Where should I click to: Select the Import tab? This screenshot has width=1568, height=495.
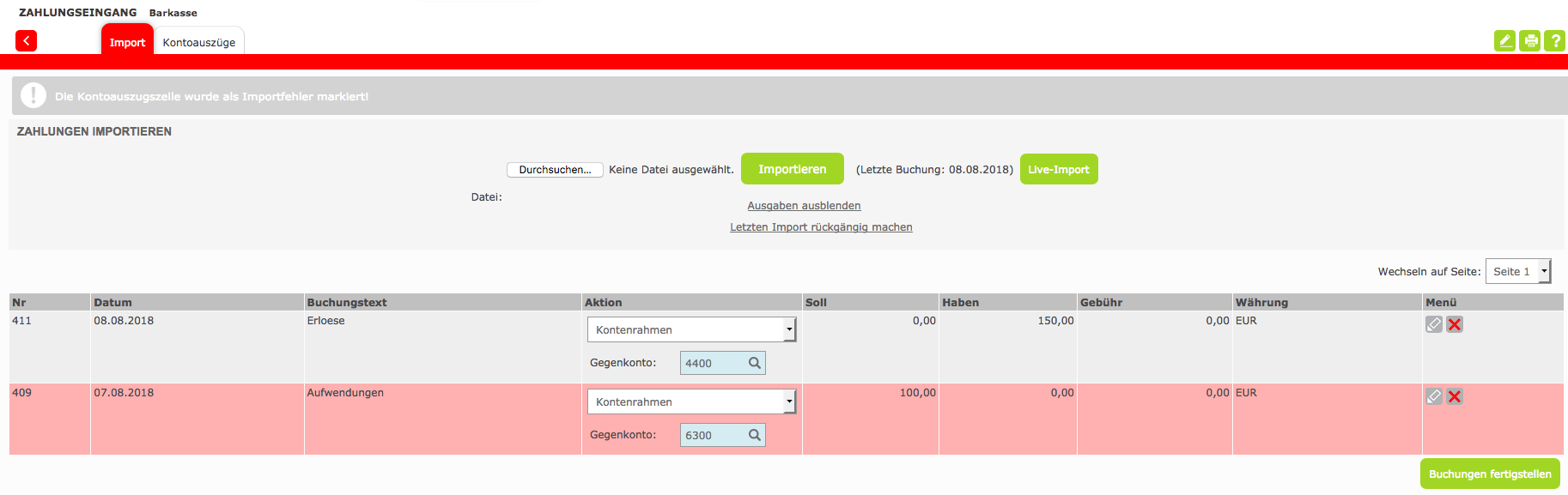tap(127, 42)
